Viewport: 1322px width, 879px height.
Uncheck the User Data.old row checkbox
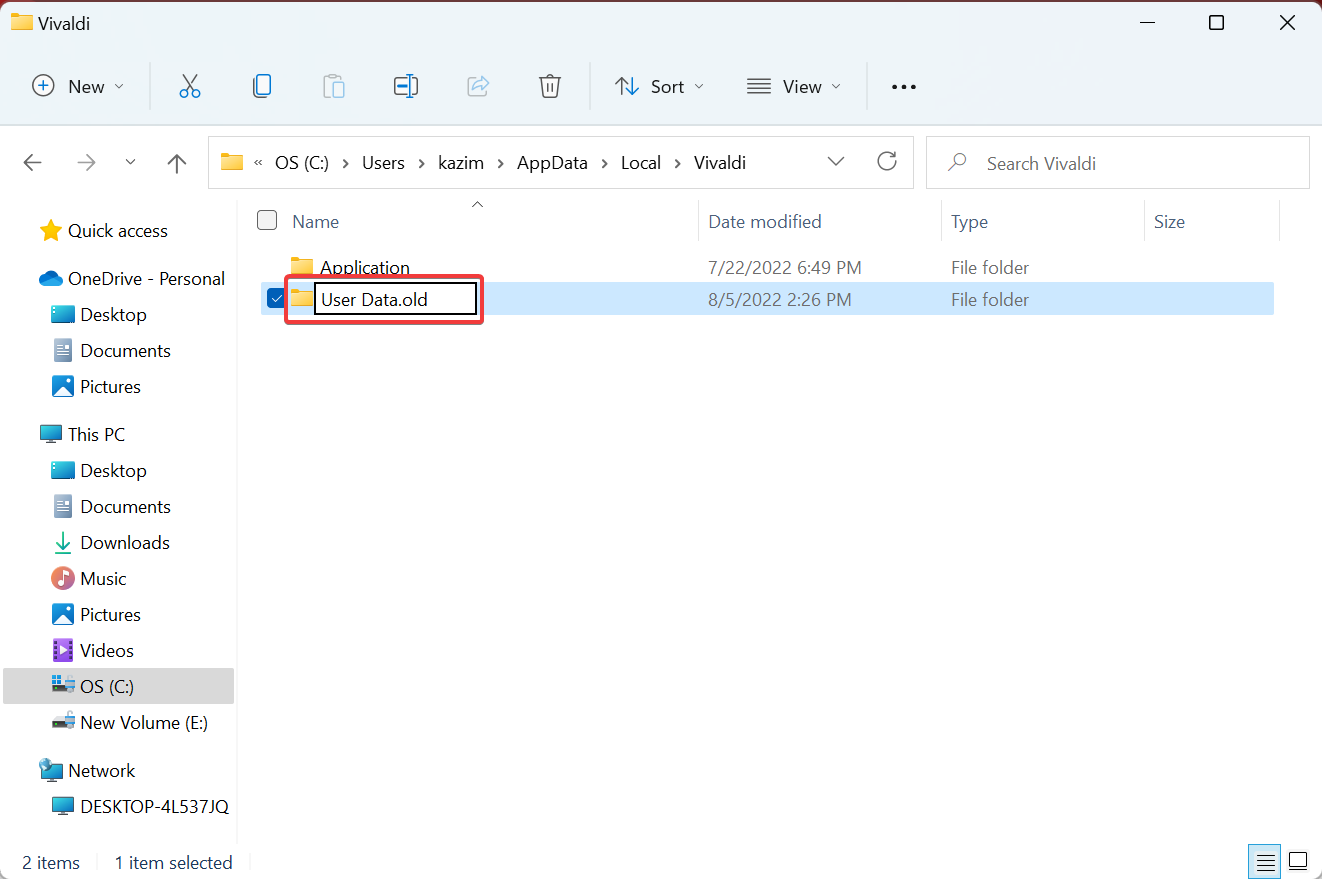click(277, 298)
